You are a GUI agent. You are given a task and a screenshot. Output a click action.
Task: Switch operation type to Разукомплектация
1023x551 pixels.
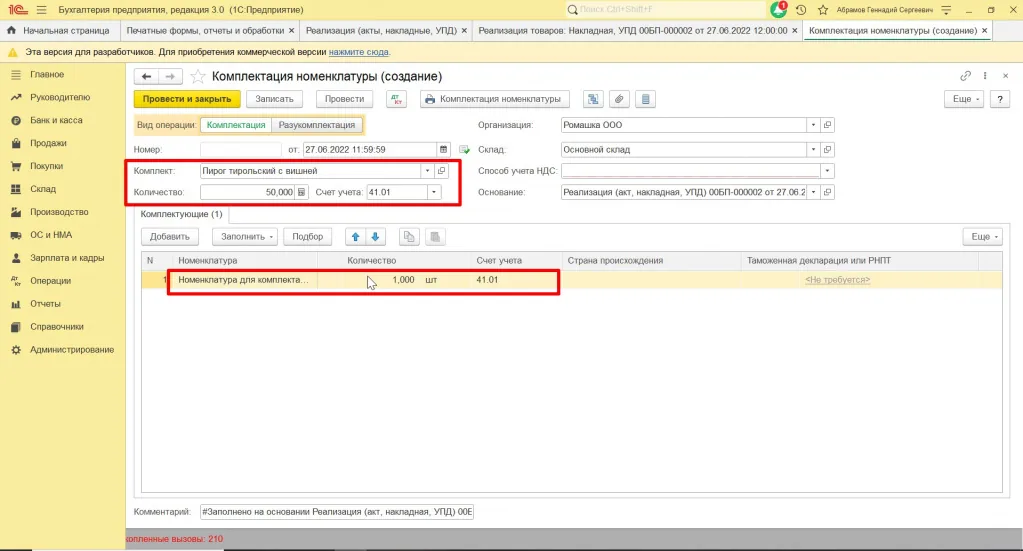(x=316, y=125)
